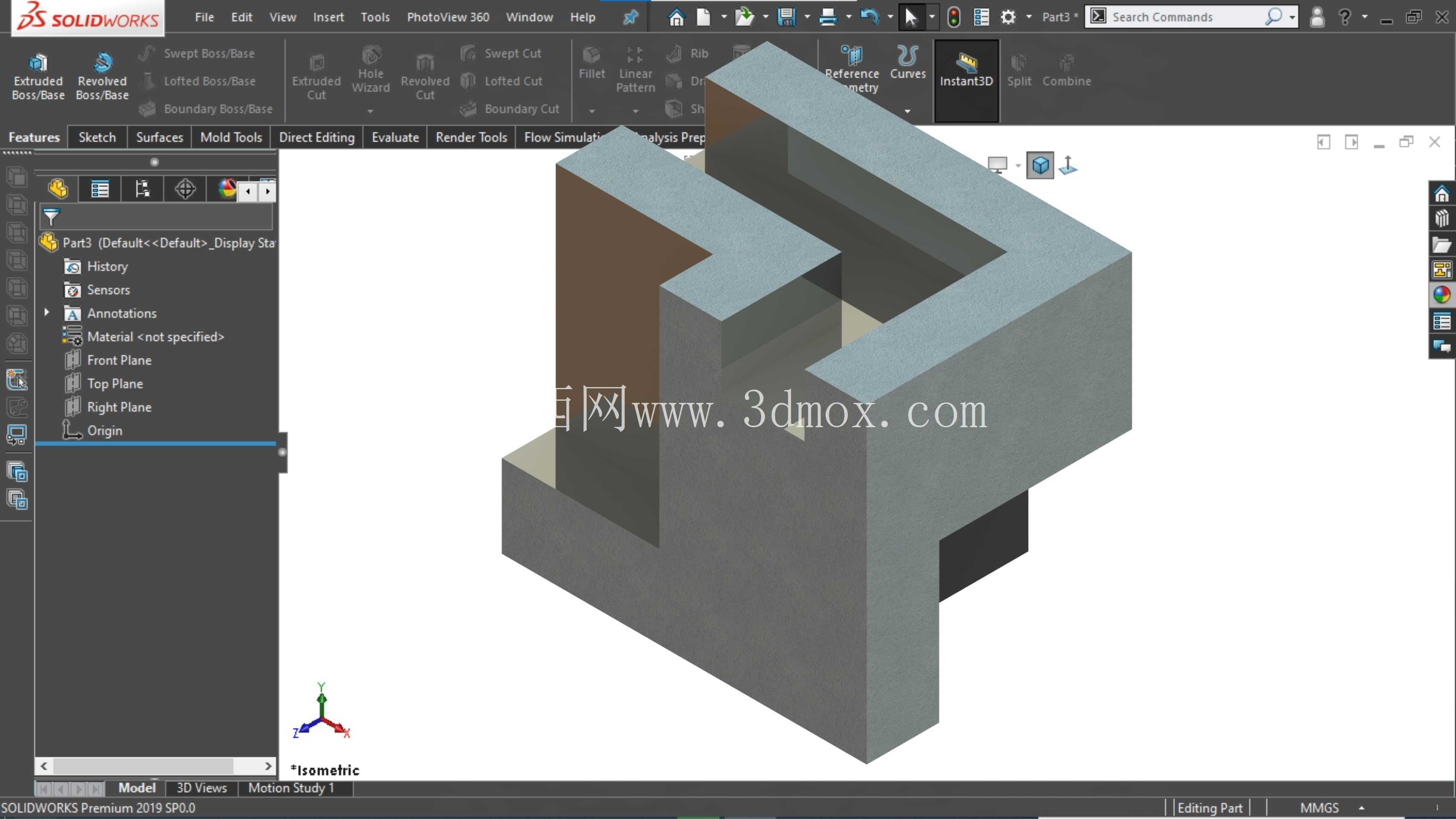
Task: Open the New document dropdown arrow
Action: [x=724, y=17]
